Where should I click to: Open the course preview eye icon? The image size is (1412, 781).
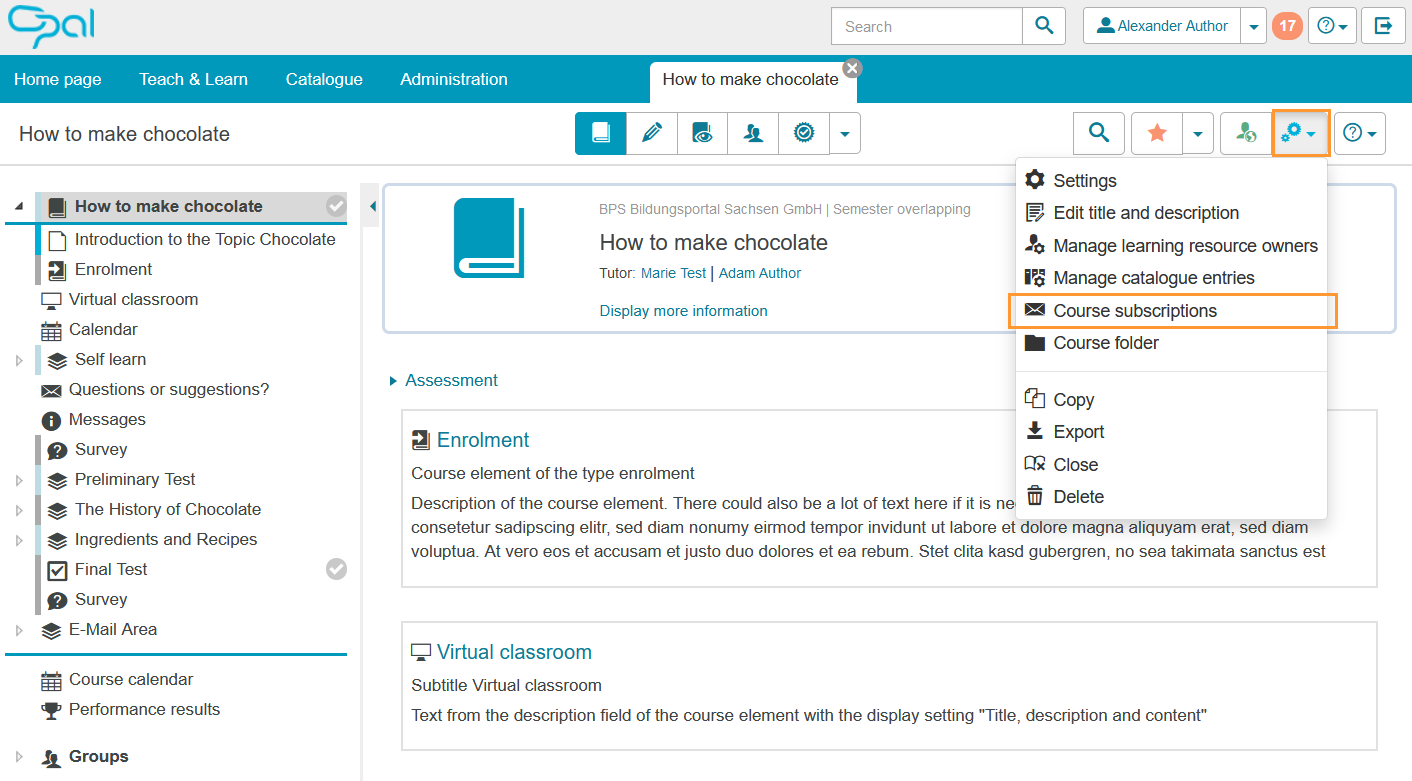pos(703,133)
